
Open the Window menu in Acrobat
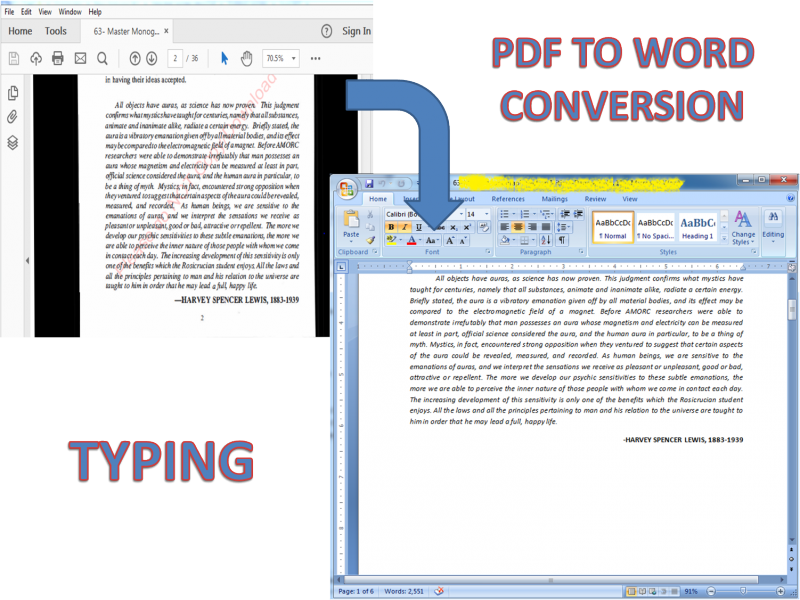(70, 12)
